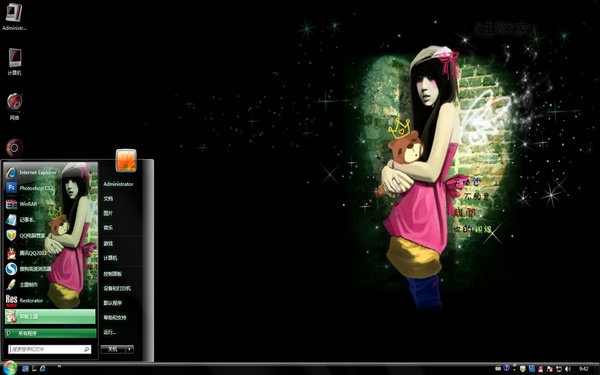Click the shutdown button
Image resolution: width=600 pixels, height=375 pixels.
(x=113, y=349)
